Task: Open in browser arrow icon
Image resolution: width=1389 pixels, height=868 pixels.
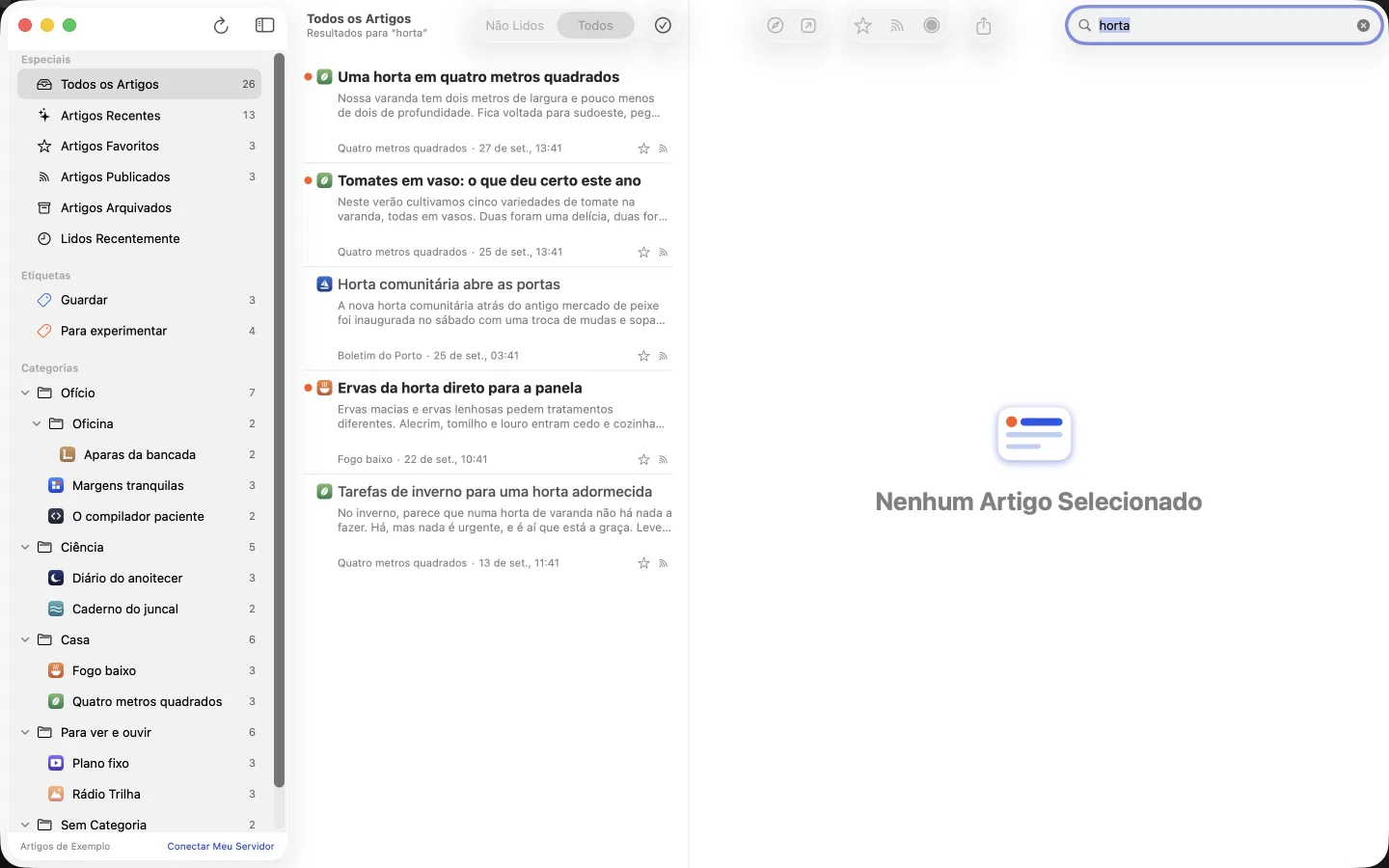Action: [x=808, y=26]
